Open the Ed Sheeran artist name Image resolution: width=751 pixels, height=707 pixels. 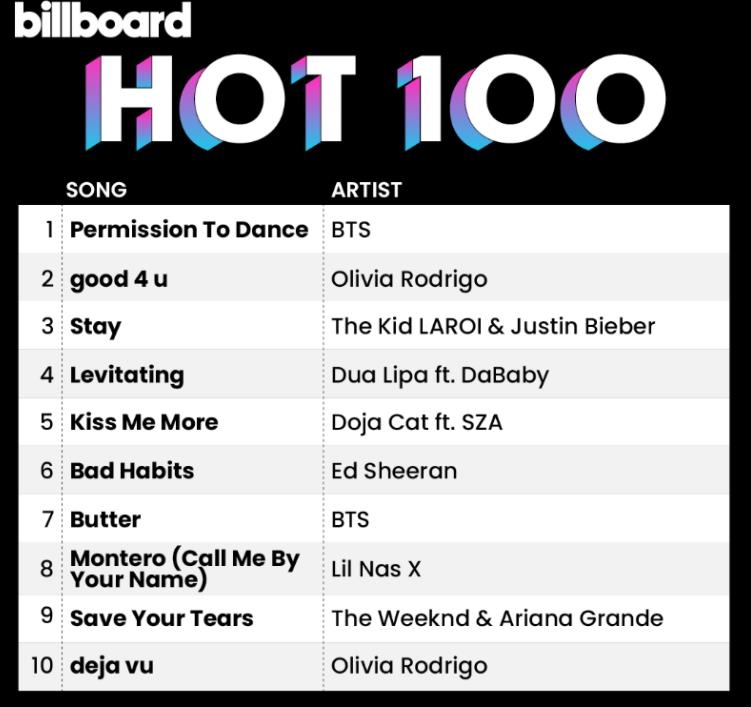click(394, 470)
